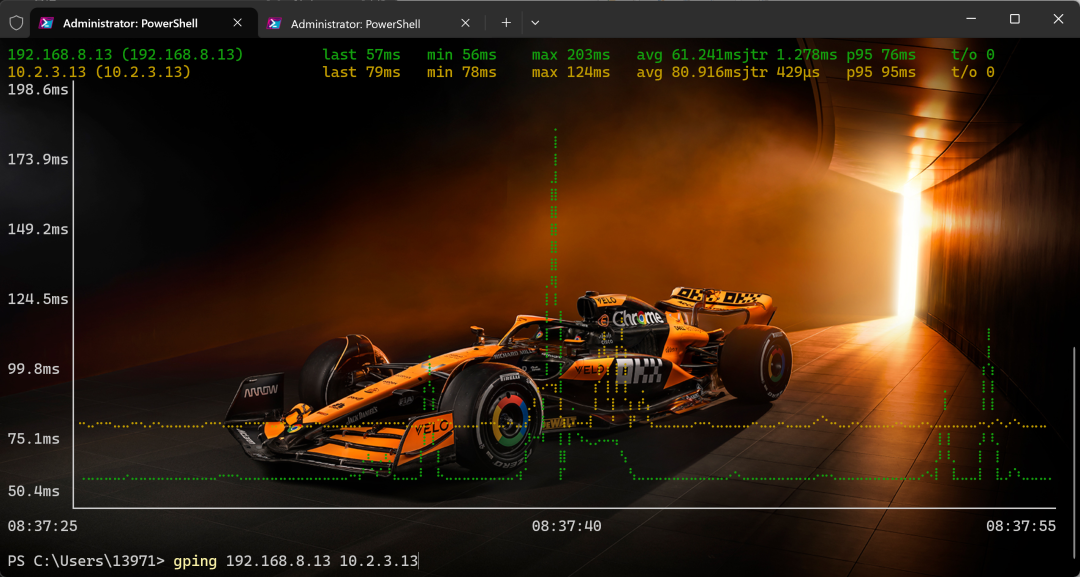This screenshot has width=1080, height=577.
Task: Maximize the terminal window
Action: click(x=1015, y=19)
